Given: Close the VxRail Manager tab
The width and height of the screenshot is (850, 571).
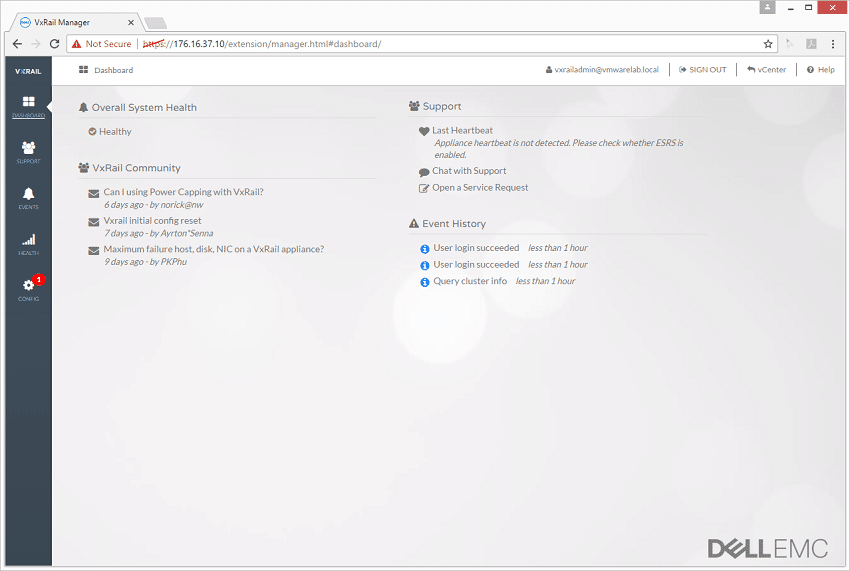Looking at the screenshot, I should tap(131, 22).
